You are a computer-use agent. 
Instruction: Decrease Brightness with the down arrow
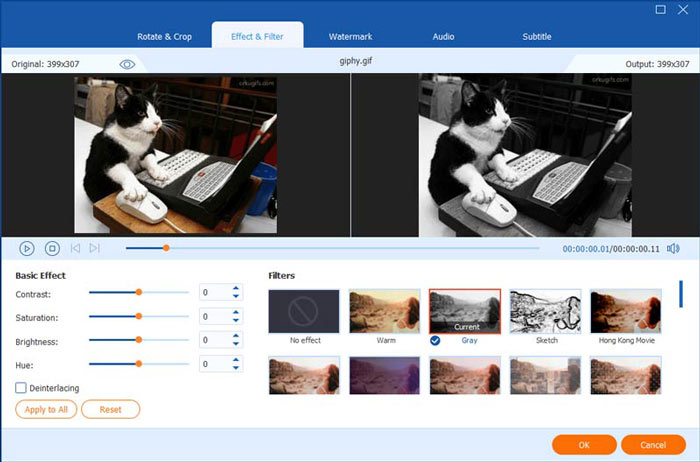236,344
